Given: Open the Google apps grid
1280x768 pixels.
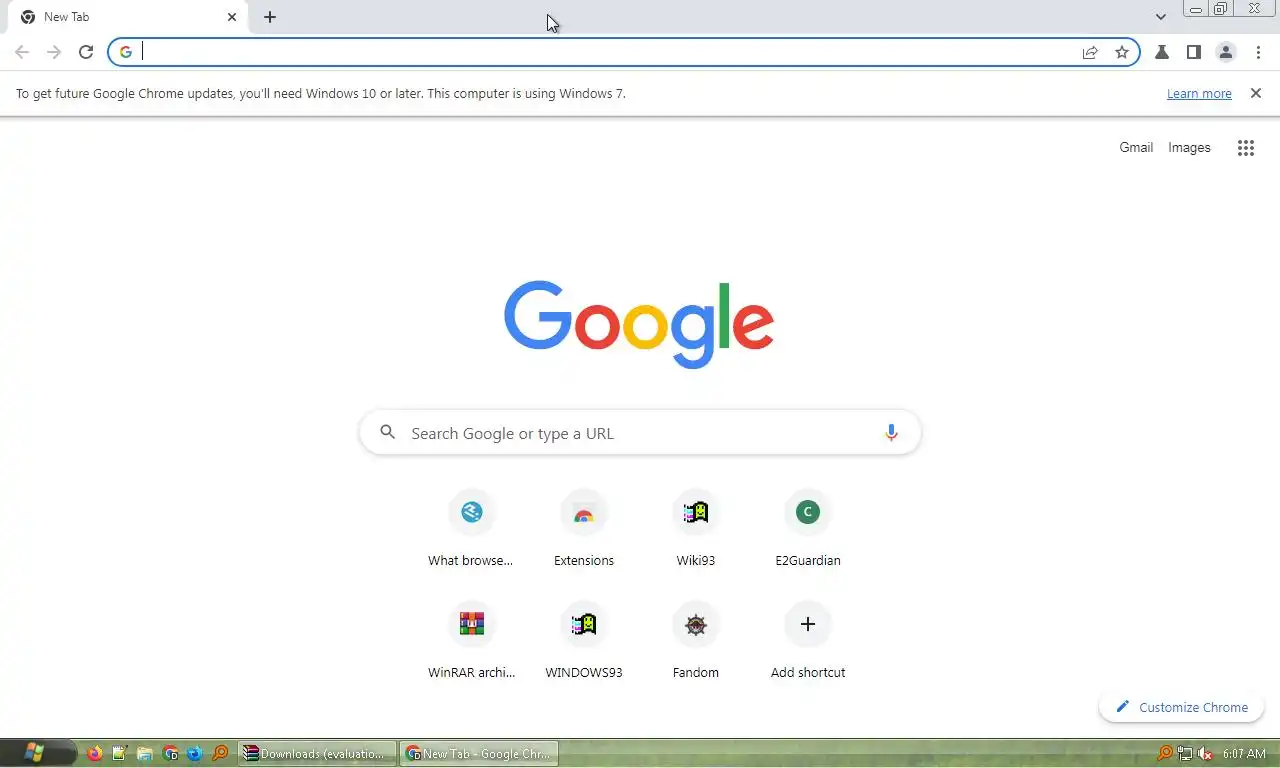Looking at the screenshot, I should (1245, 148).
